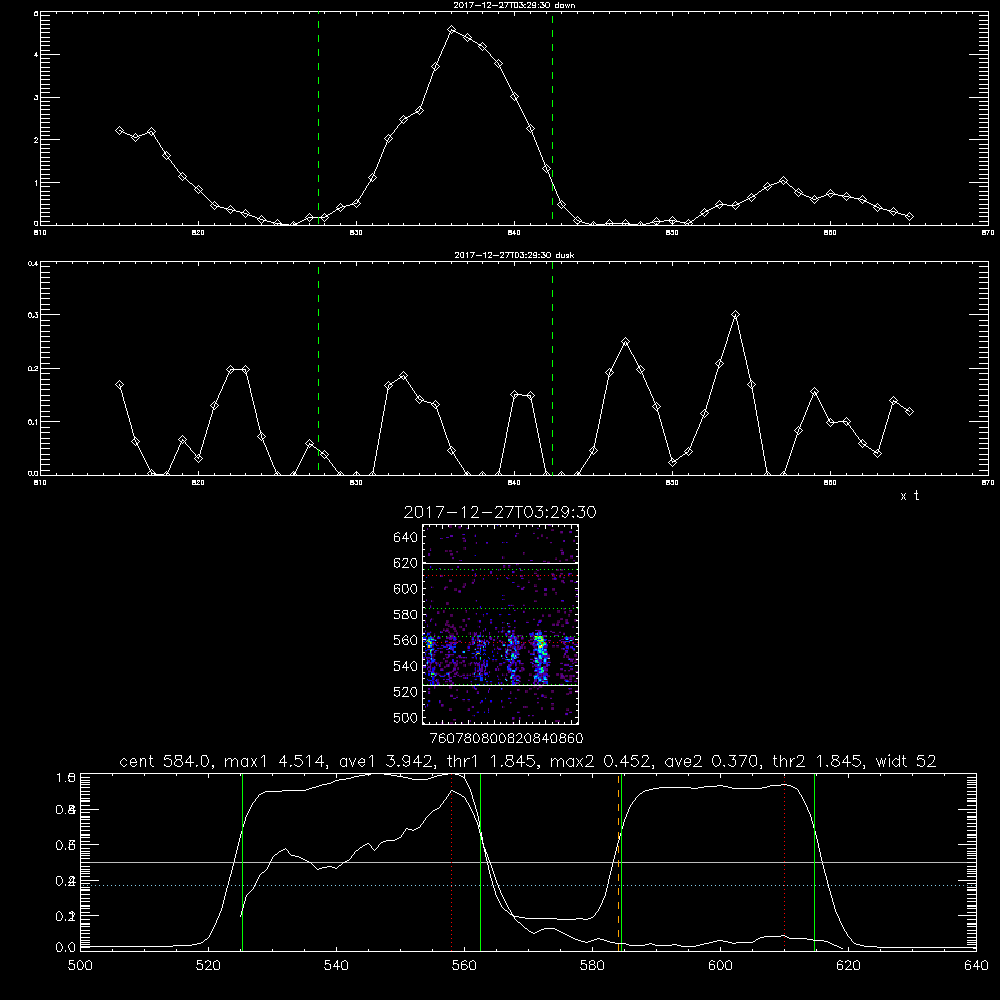Click '870' on the dusk plot x-axis

pos(988,483)
